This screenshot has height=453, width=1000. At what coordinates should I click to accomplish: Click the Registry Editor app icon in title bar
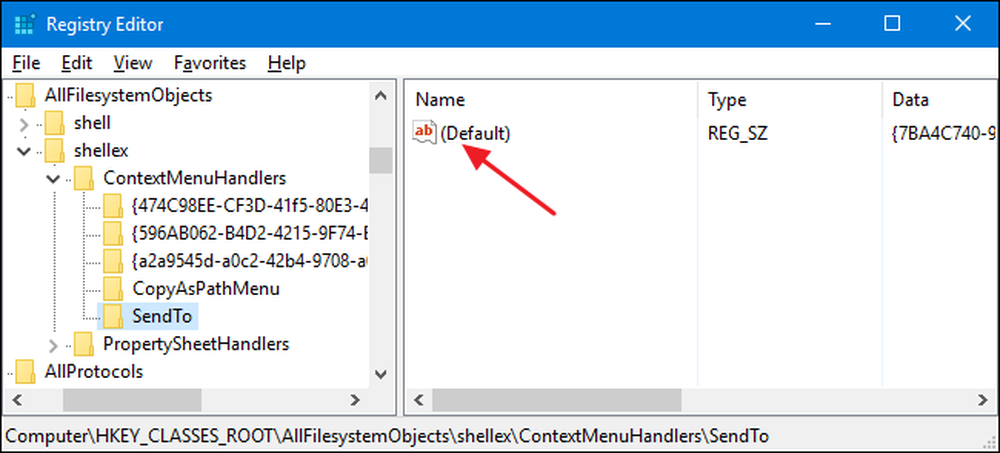pyautogui.click(x=24, y=24)
